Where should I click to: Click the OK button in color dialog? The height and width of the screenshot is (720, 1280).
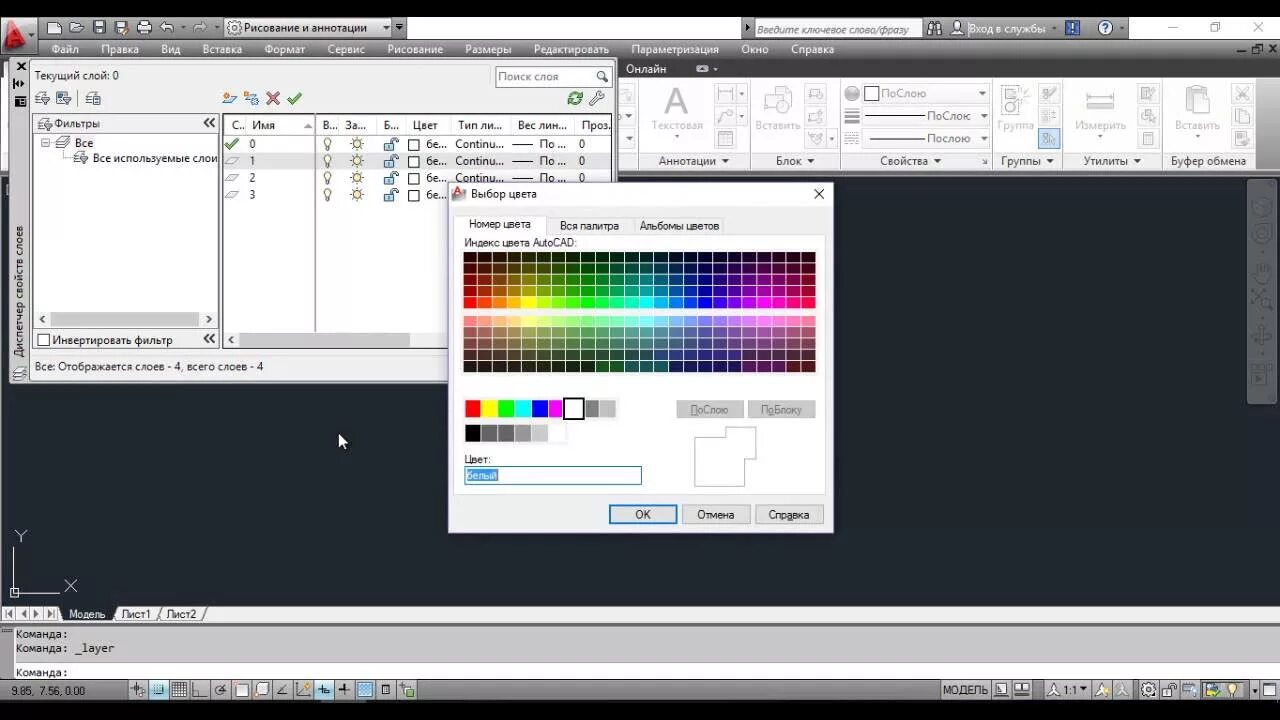pyautogui.click(x=643, y=515)
